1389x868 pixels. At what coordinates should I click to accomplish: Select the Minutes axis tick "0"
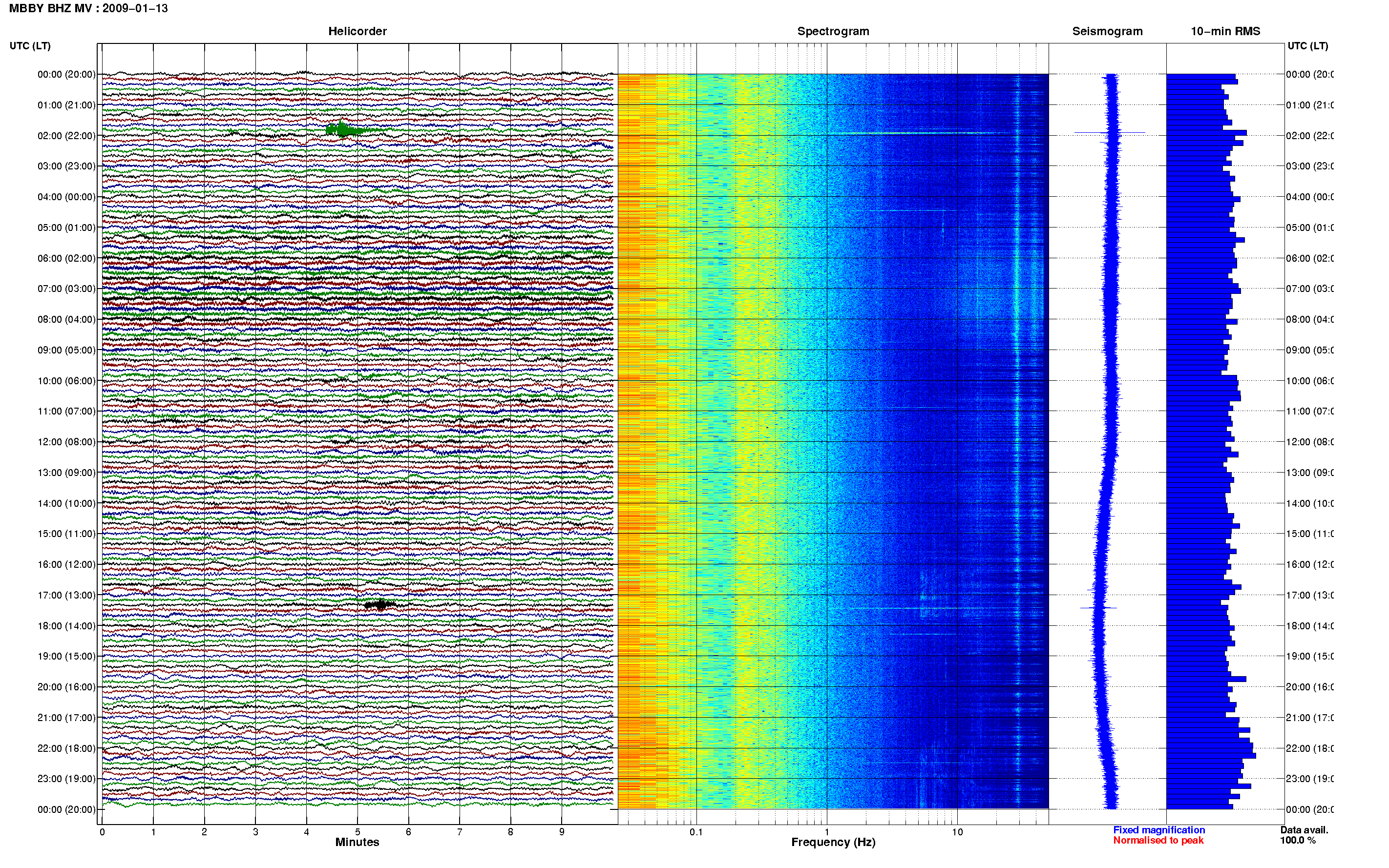[x=102, y=832]
